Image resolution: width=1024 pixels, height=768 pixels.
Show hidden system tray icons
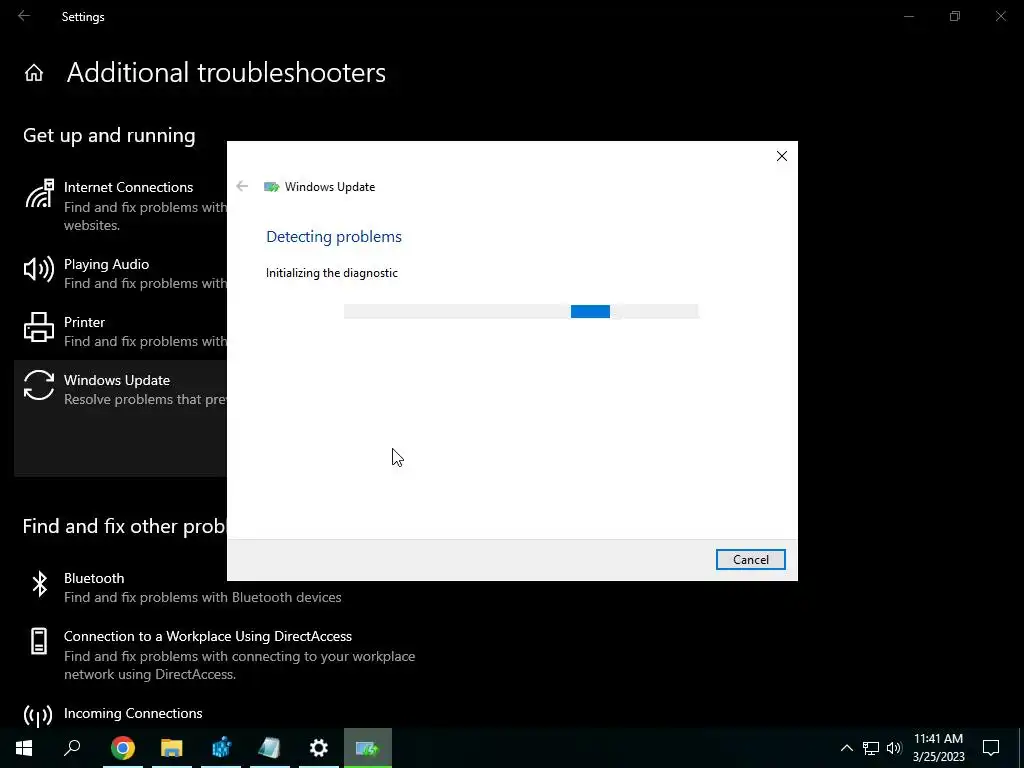(x=846, y=748)
